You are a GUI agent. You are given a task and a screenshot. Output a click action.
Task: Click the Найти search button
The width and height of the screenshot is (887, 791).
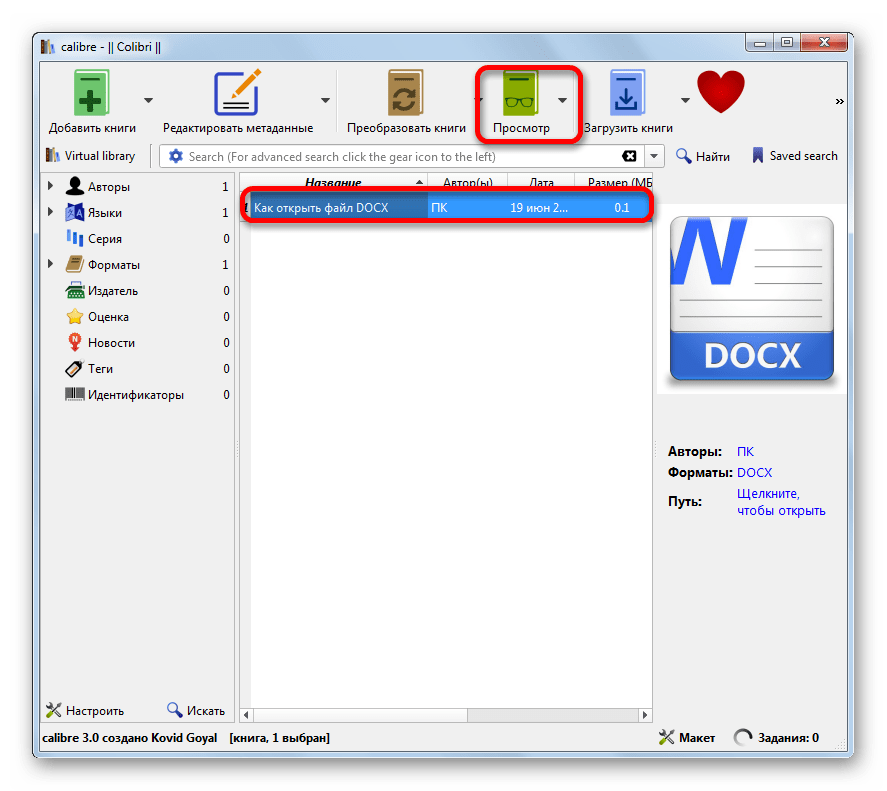point(703,156)
